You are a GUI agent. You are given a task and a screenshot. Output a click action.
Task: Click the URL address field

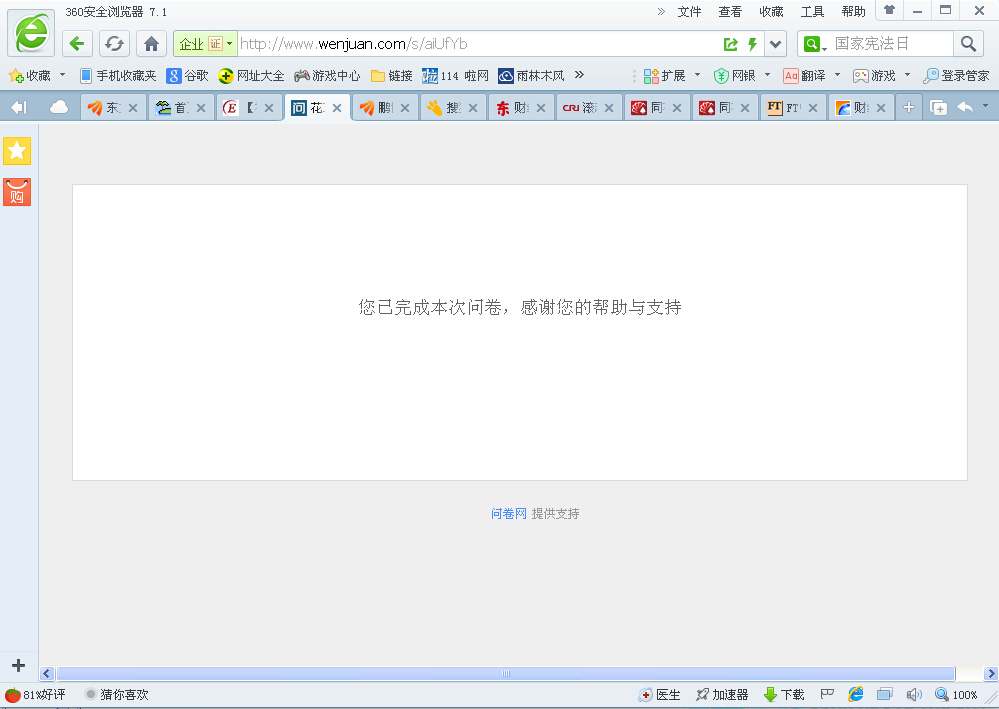[x=478, y=44]
